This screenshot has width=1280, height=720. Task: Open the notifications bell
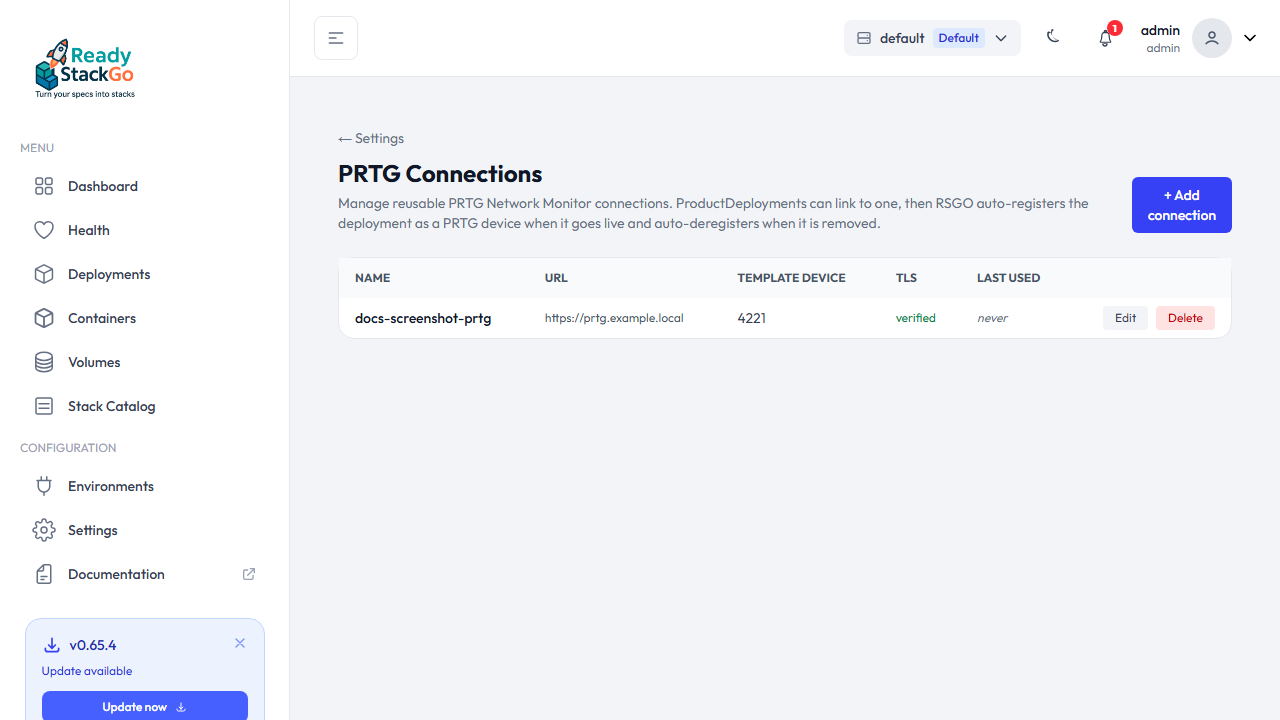tap(1105, 38)
